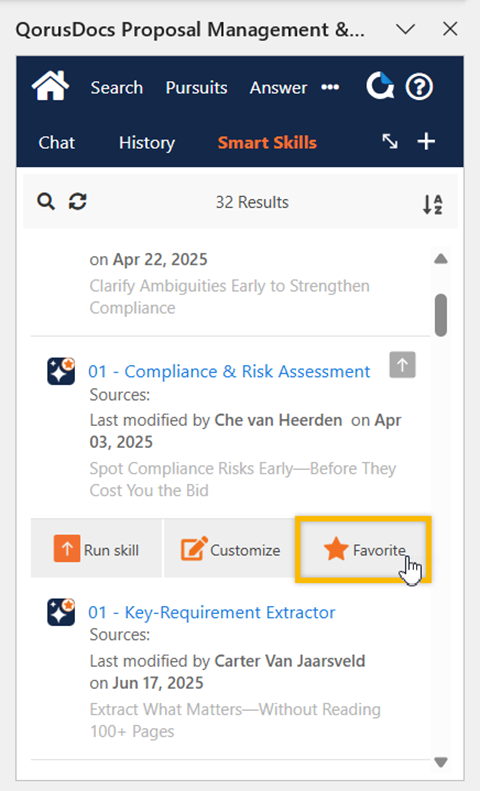Open the more options ellipsis menu

click(330, 87)
